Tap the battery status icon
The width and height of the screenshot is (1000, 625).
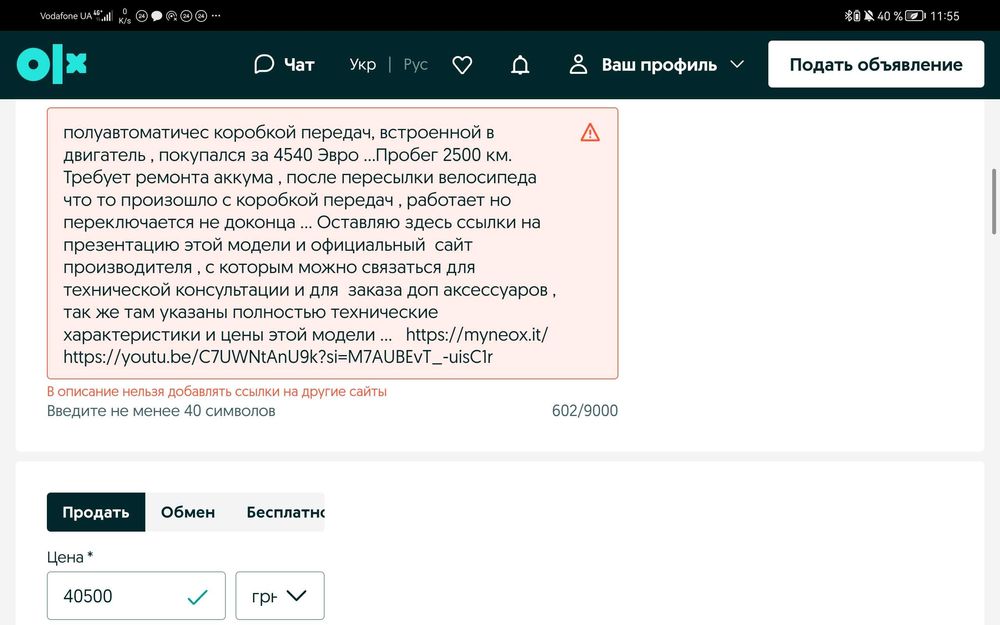click(915, 16)
